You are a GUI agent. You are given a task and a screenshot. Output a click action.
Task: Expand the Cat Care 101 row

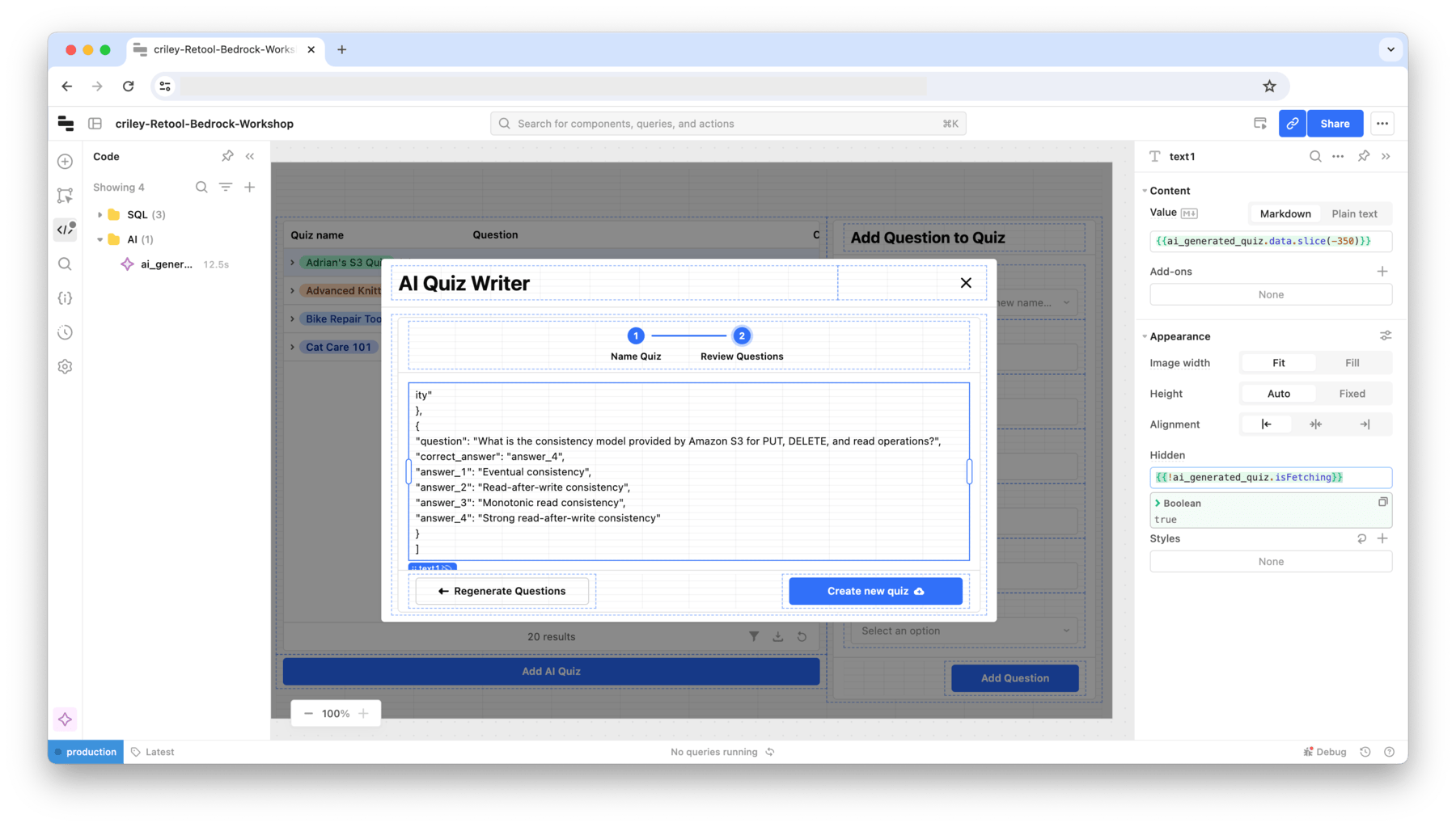tap(293, 348)
